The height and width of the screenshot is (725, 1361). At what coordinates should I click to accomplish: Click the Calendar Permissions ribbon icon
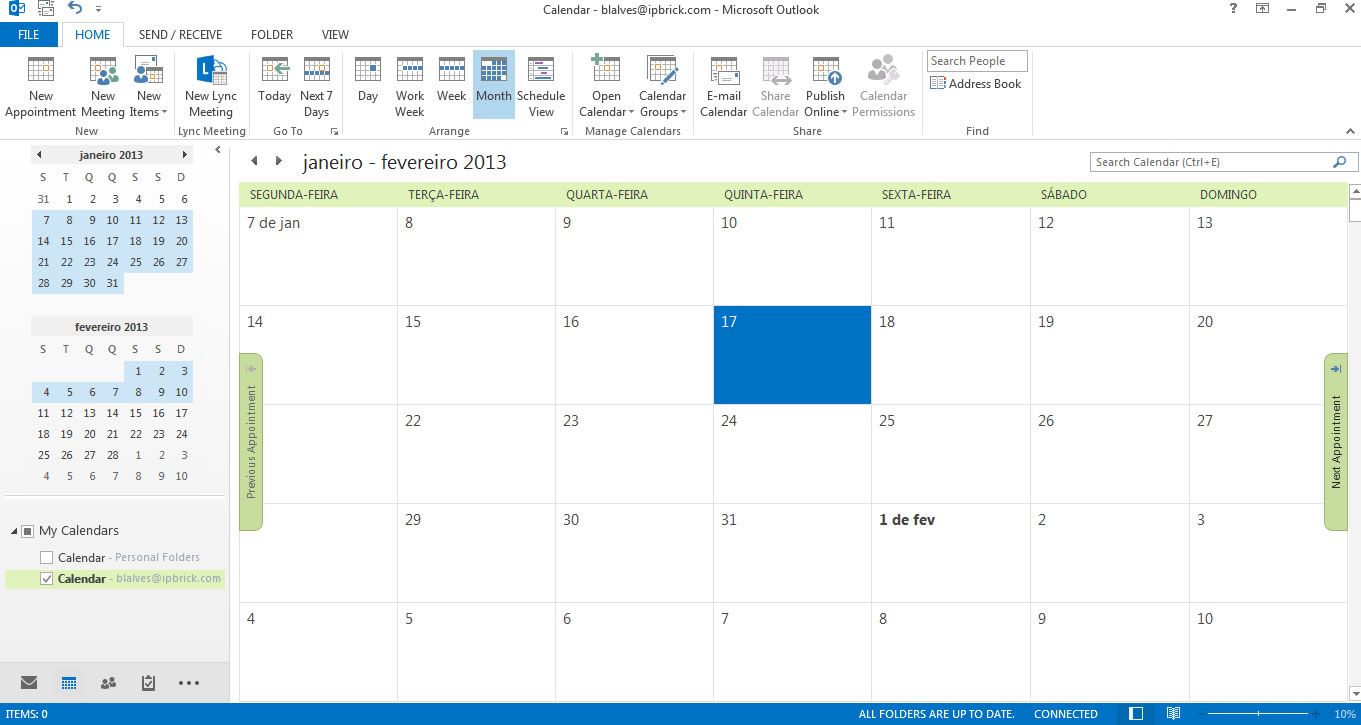(x=884, y=86)
